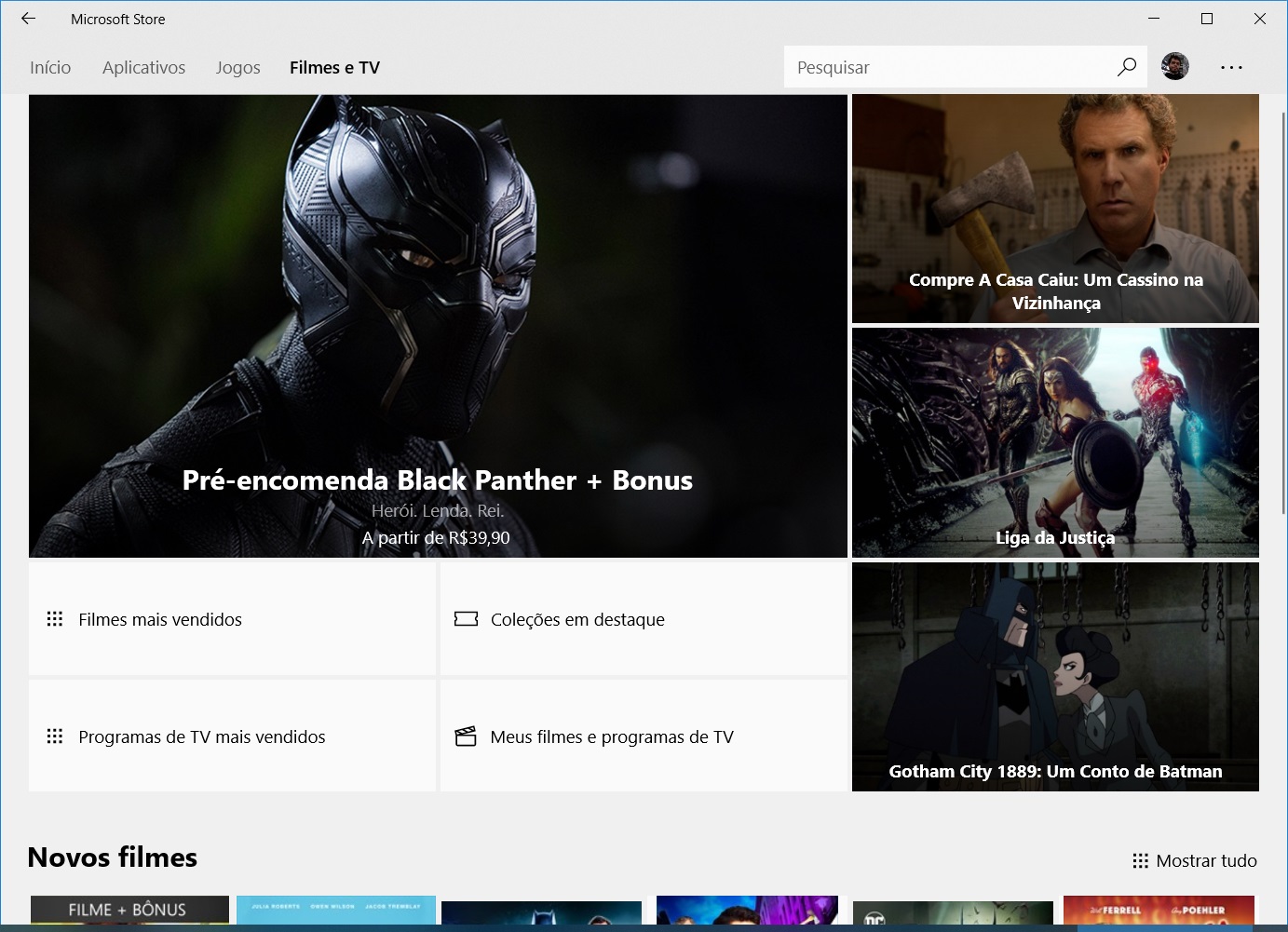Image resolution: width=1288 pixels, height=932 pixels.
Task: Click ticket icon beside Coleções em destaque
Action: tap(466, 619)
